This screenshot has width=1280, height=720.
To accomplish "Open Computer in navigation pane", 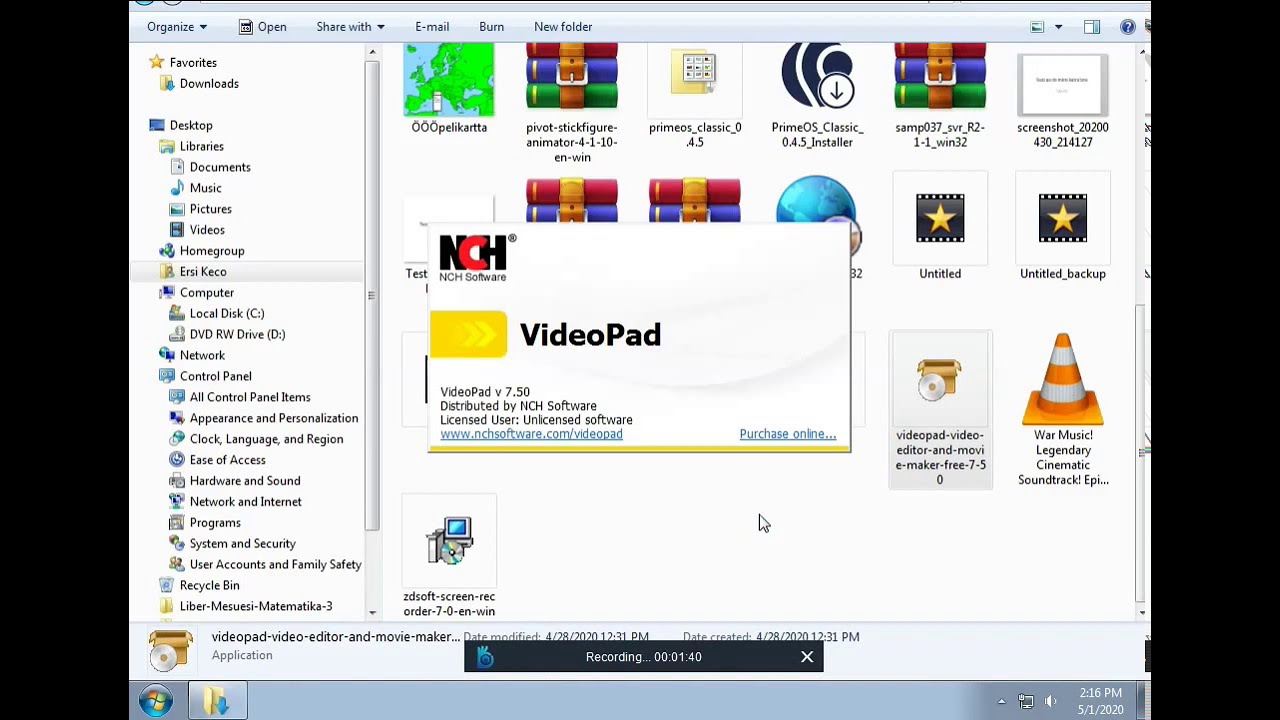I will coord(206,293).
